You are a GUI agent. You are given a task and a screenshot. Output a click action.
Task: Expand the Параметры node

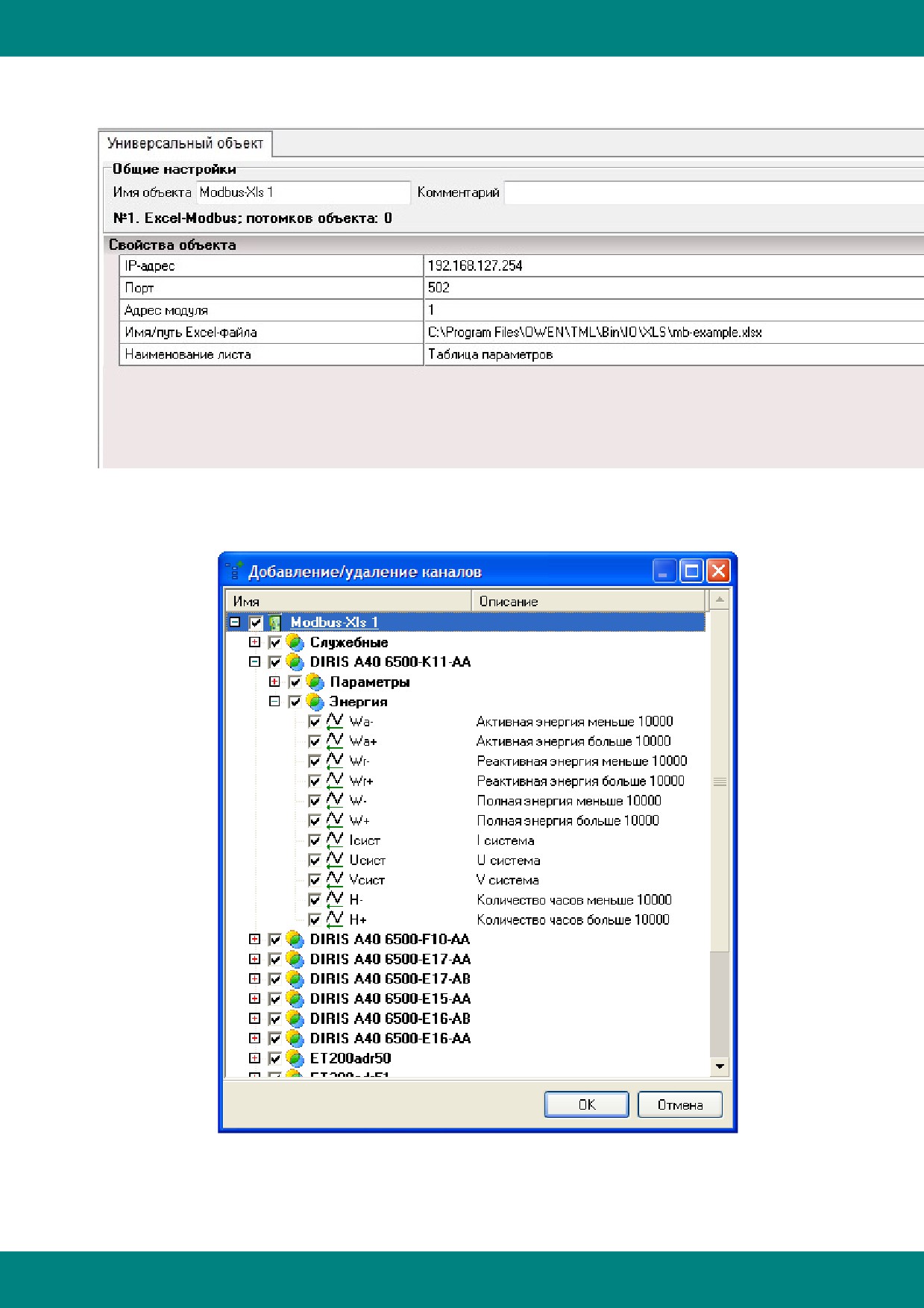tap(274, 682)
